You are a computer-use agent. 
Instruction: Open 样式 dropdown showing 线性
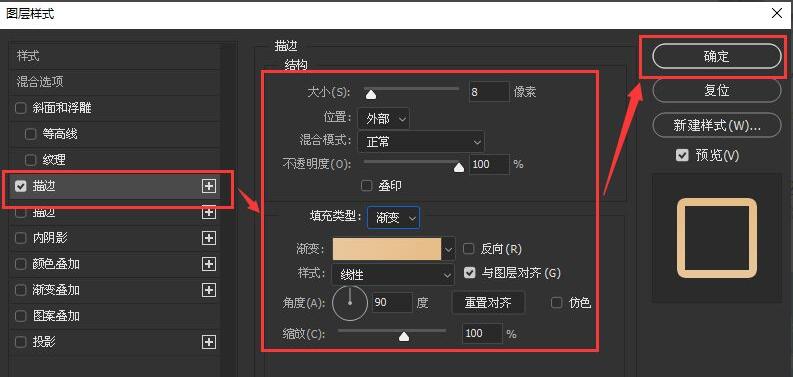pyautogui.click(x=393, y=275)
